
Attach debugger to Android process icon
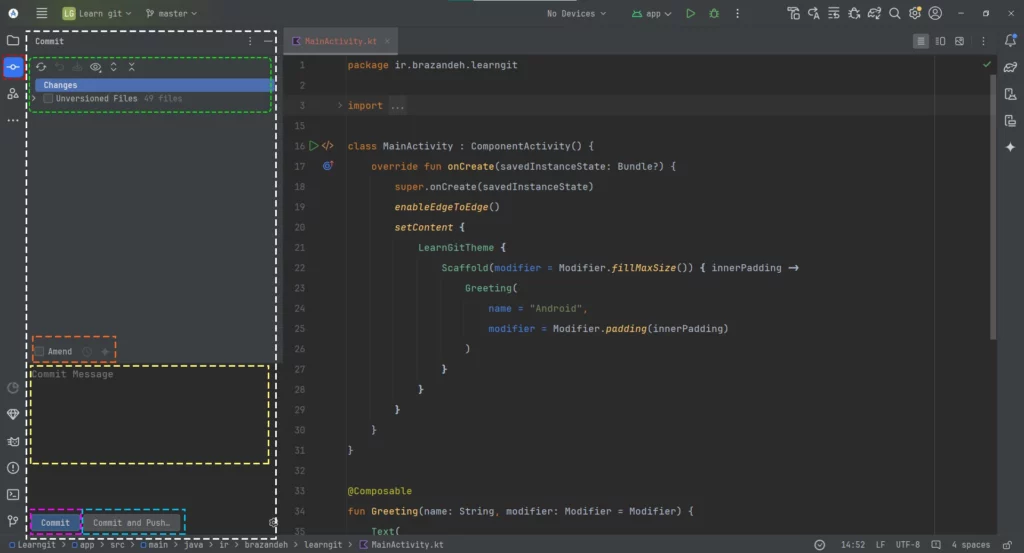coord(854,13)
